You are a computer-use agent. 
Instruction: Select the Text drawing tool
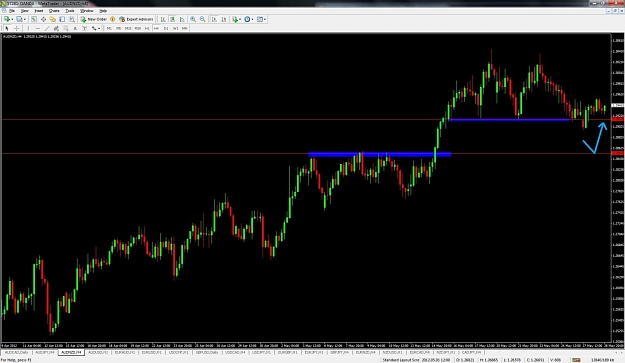coord(75,28)
